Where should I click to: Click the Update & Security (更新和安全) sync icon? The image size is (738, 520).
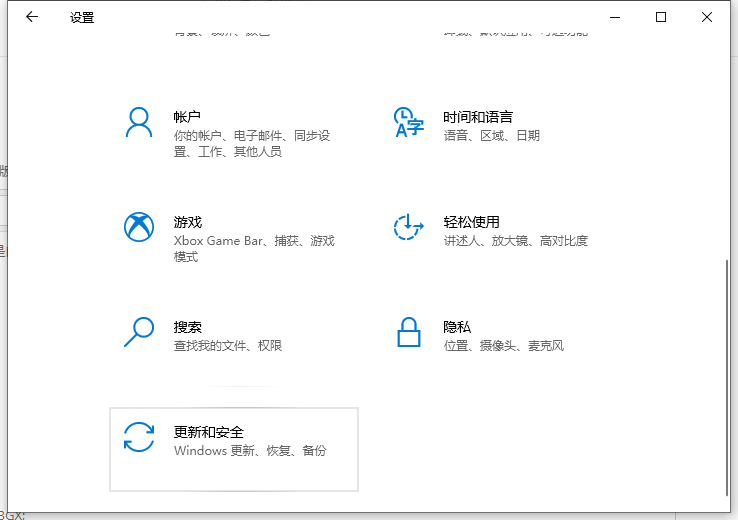[x=138, y=437]
